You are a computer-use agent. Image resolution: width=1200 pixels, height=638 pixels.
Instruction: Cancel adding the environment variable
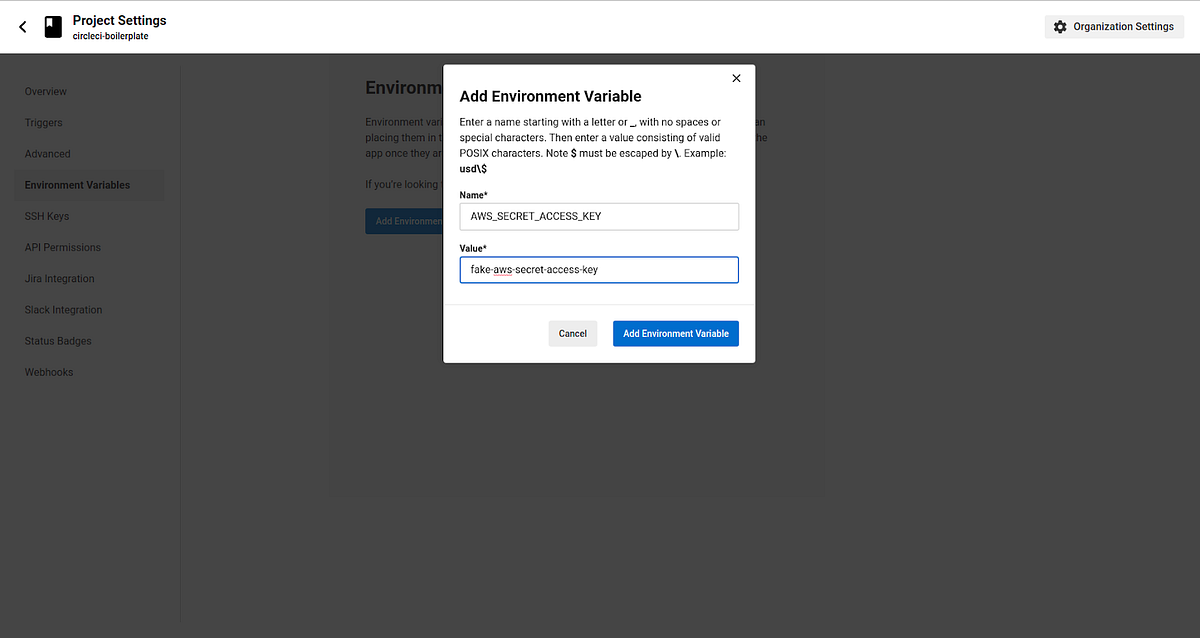click(572, 333)
